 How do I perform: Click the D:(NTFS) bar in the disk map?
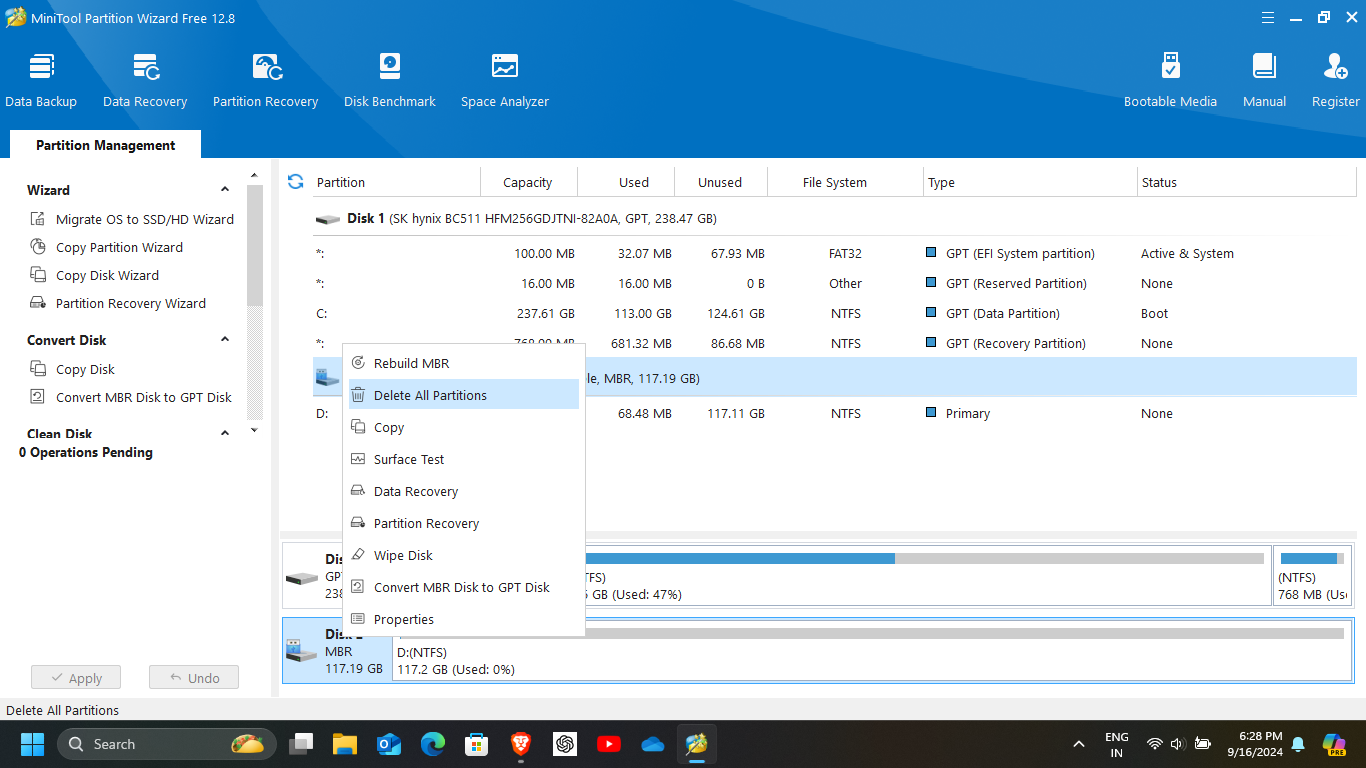point(871,651)
